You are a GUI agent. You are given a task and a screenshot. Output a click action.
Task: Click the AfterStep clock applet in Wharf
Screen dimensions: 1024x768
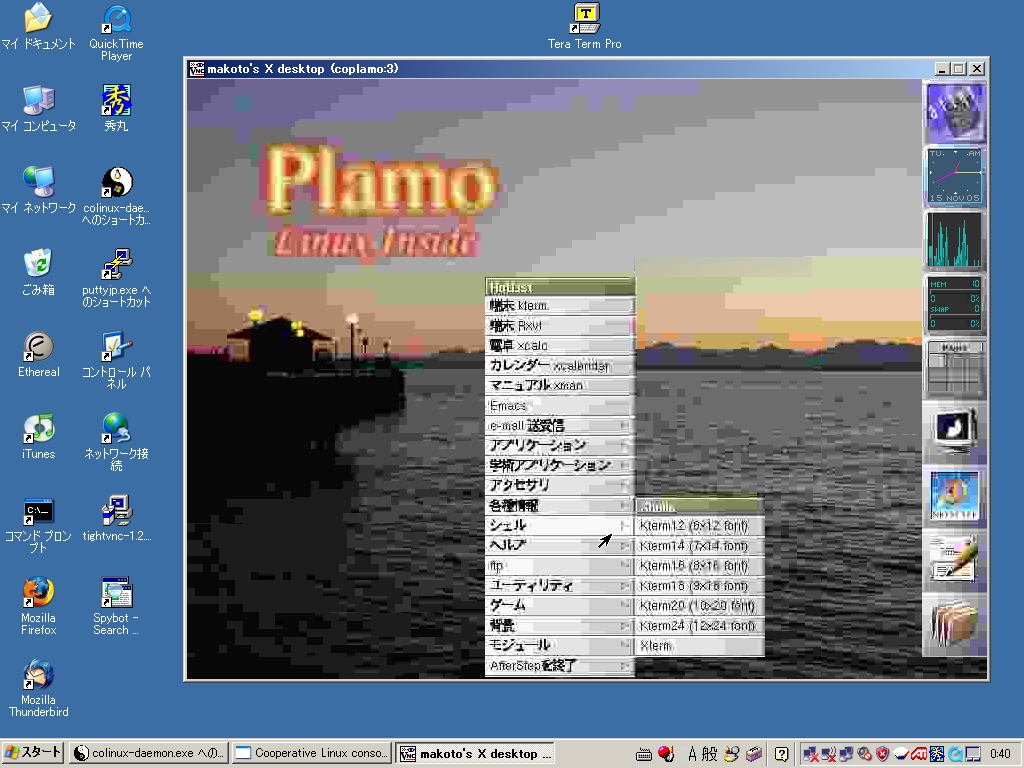point(955,176)
